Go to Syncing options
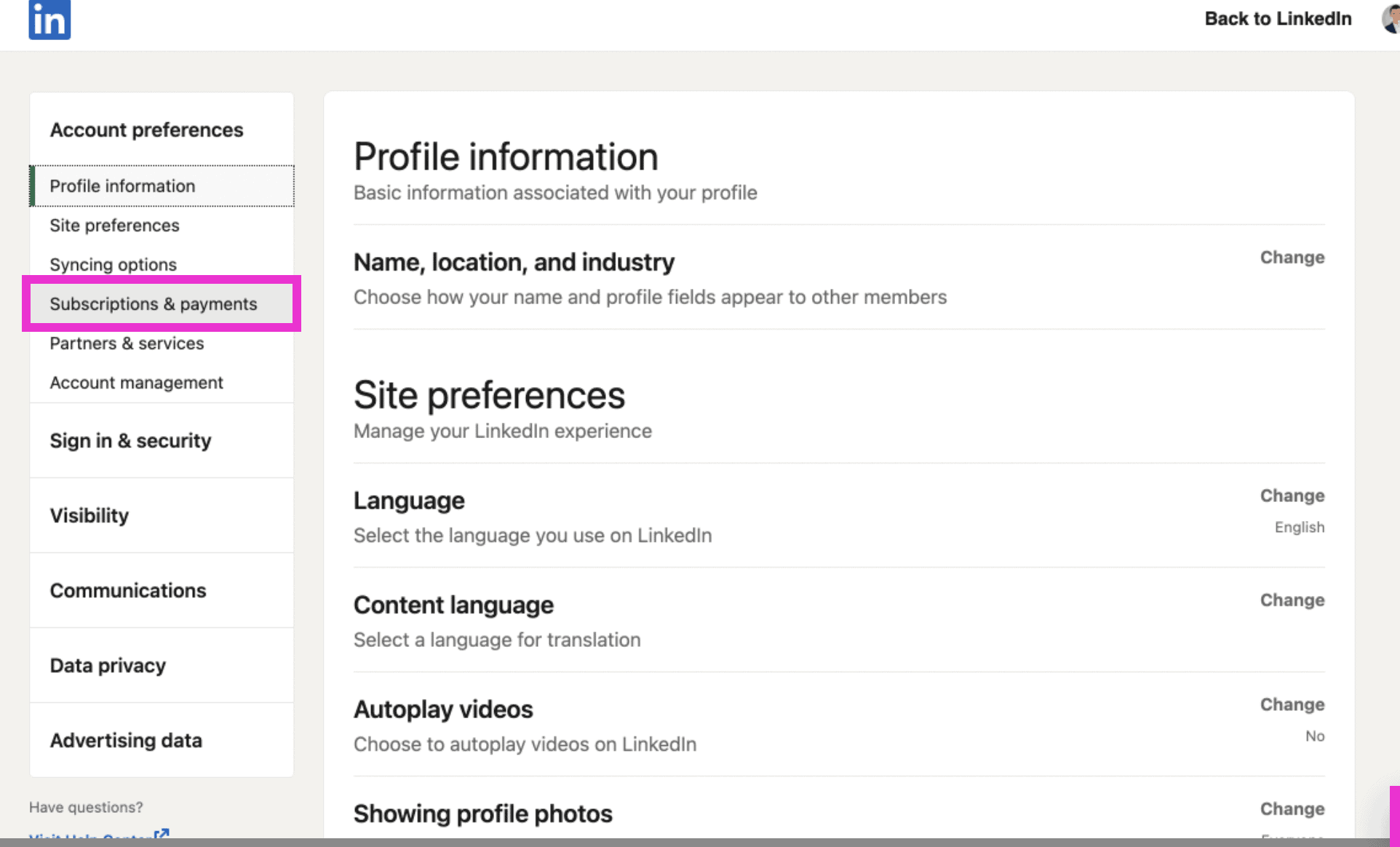This screenshot has height=847, width=1400. click(x=113, y=265)
